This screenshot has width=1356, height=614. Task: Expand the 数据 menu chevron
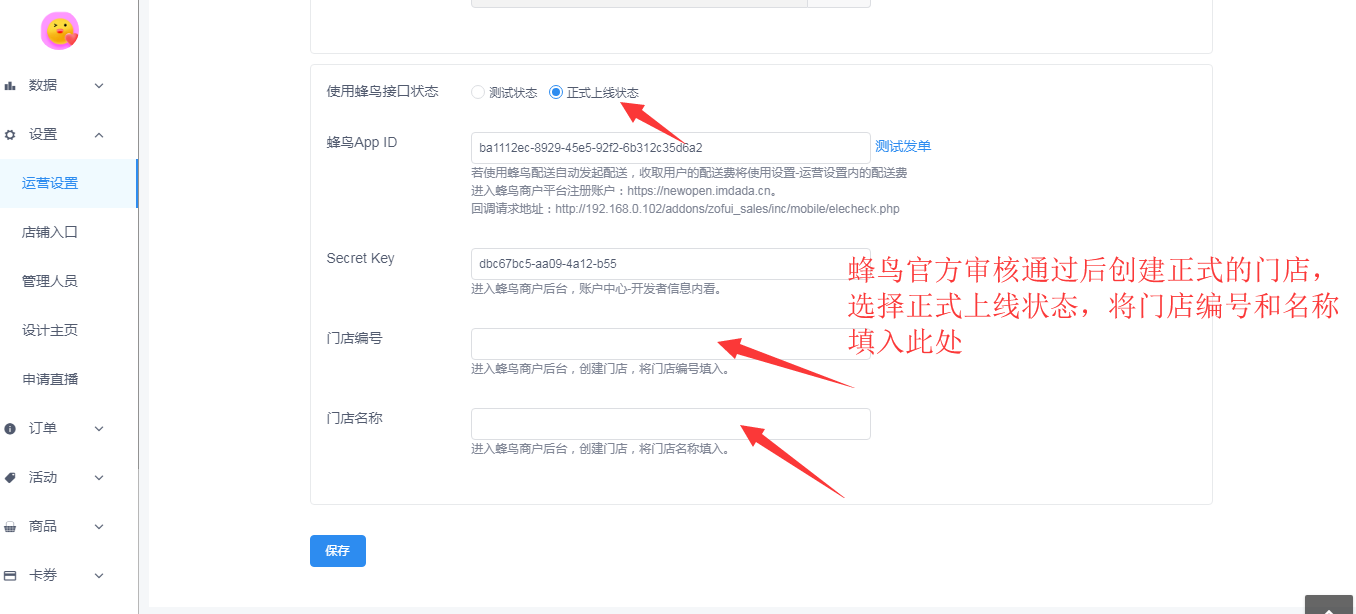tap(99, 86)
